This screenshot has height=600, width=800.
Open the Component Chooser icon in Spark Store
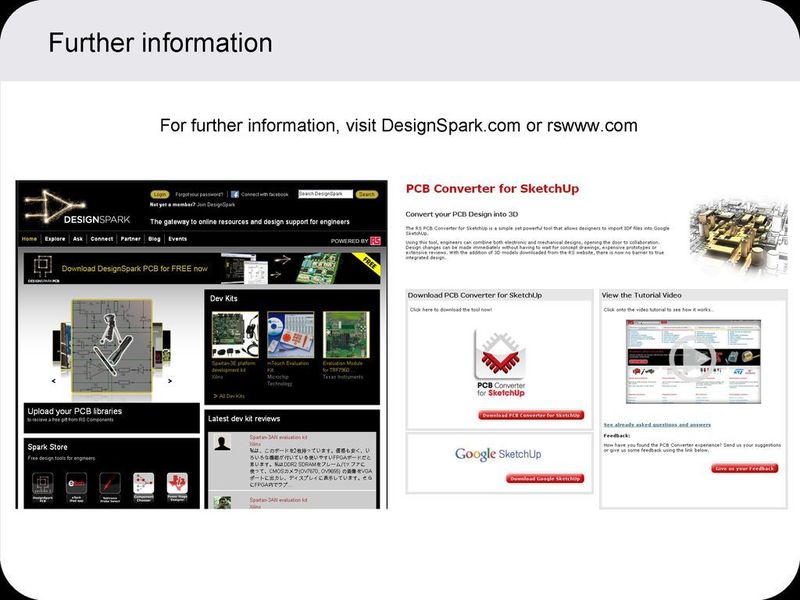[x=143, y=487]
